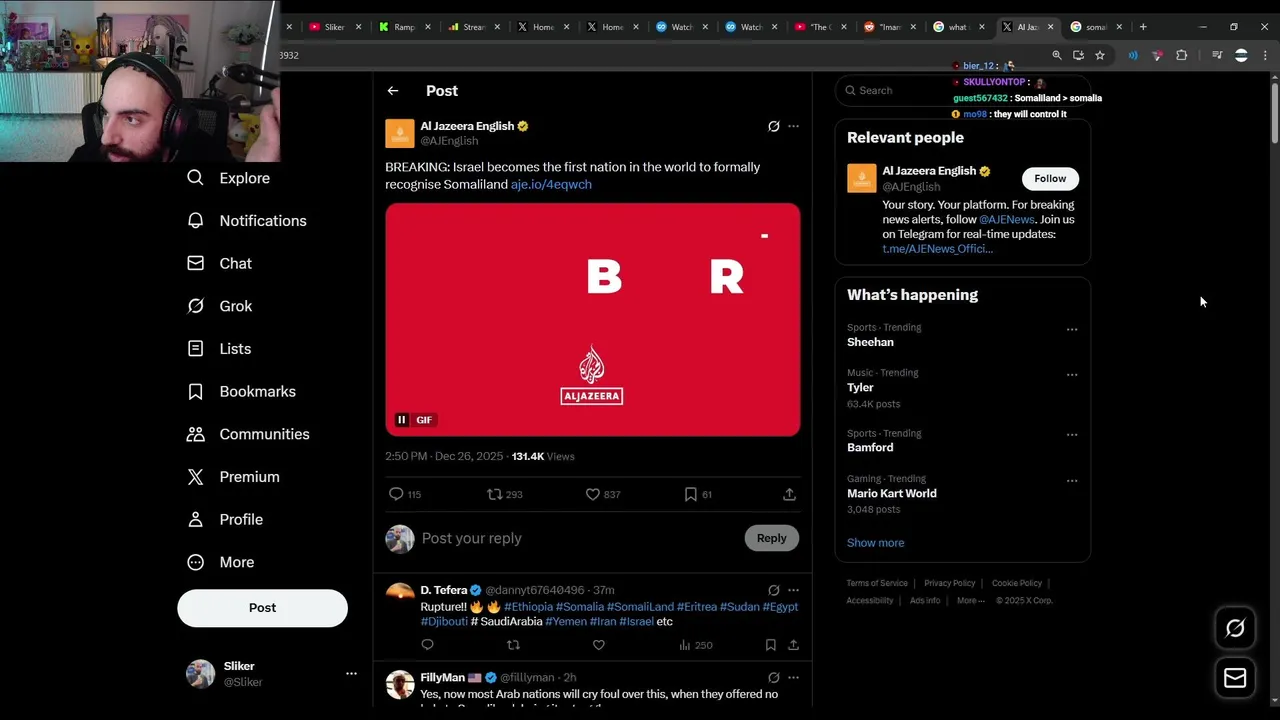Open options for Sheehan trend
1280x720 pixels.
coord(1072,329)
